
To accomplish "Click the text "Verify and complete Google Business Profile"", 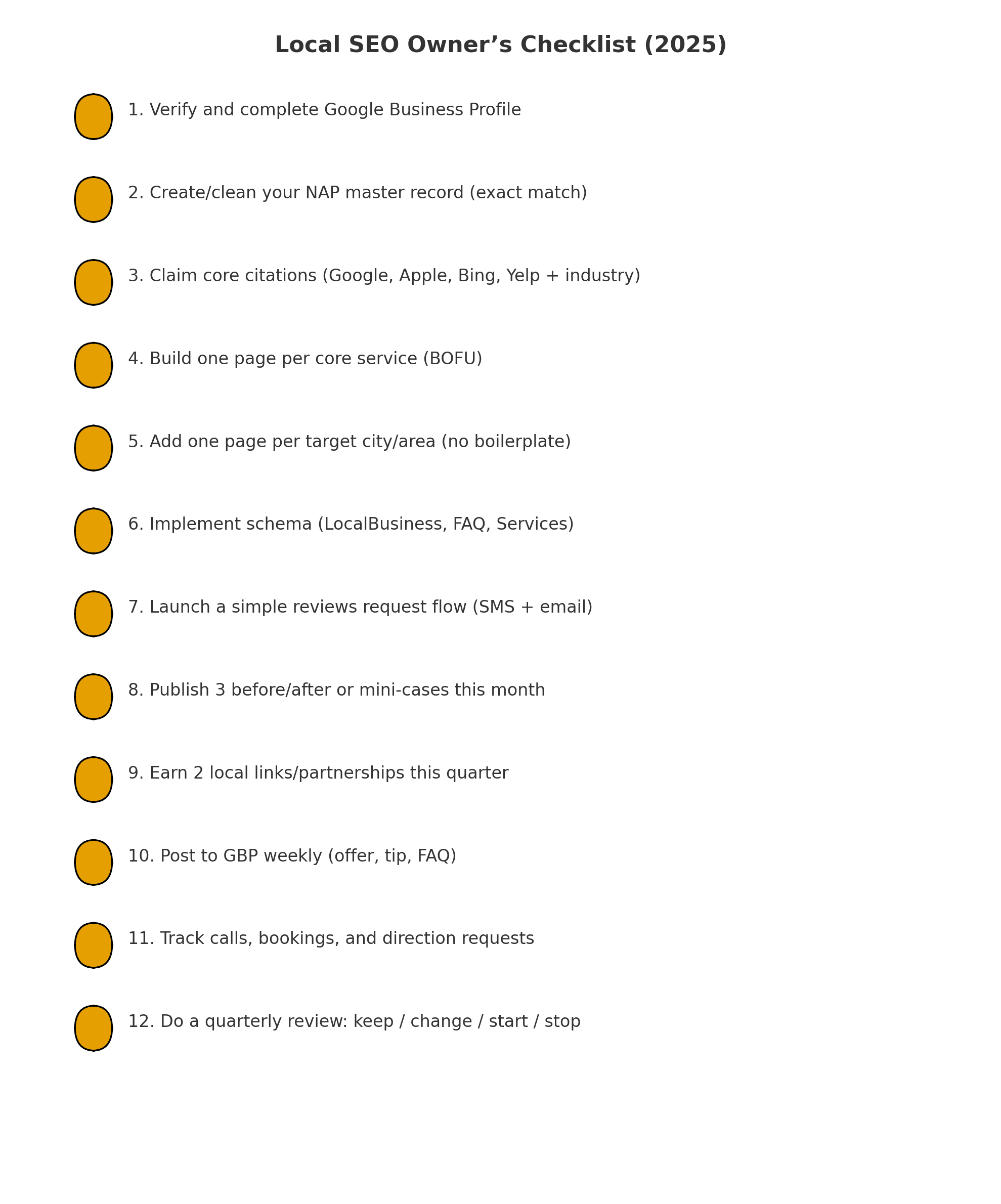I will [324, 110].
